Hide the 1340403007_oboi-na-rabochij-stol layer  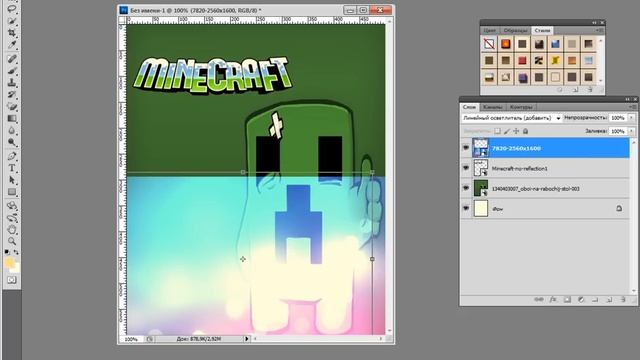466,188
